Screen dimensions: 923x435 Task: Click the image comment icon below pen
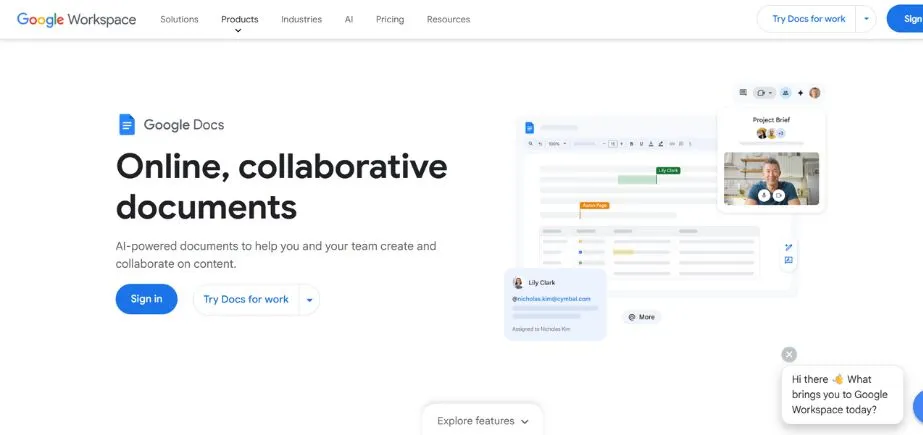789,260
